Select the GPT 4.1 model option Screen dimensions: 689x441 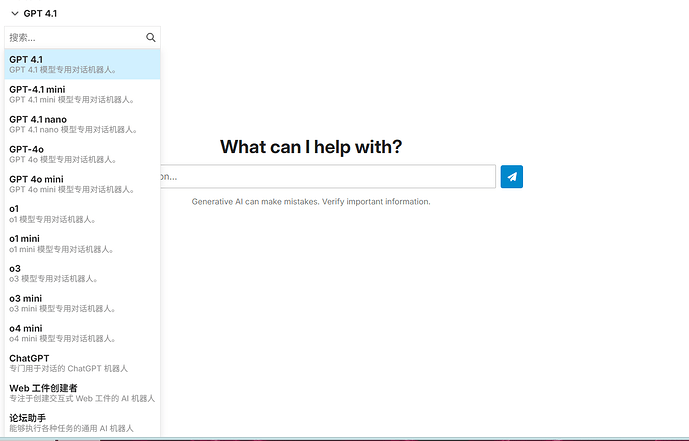coord(82,64)
